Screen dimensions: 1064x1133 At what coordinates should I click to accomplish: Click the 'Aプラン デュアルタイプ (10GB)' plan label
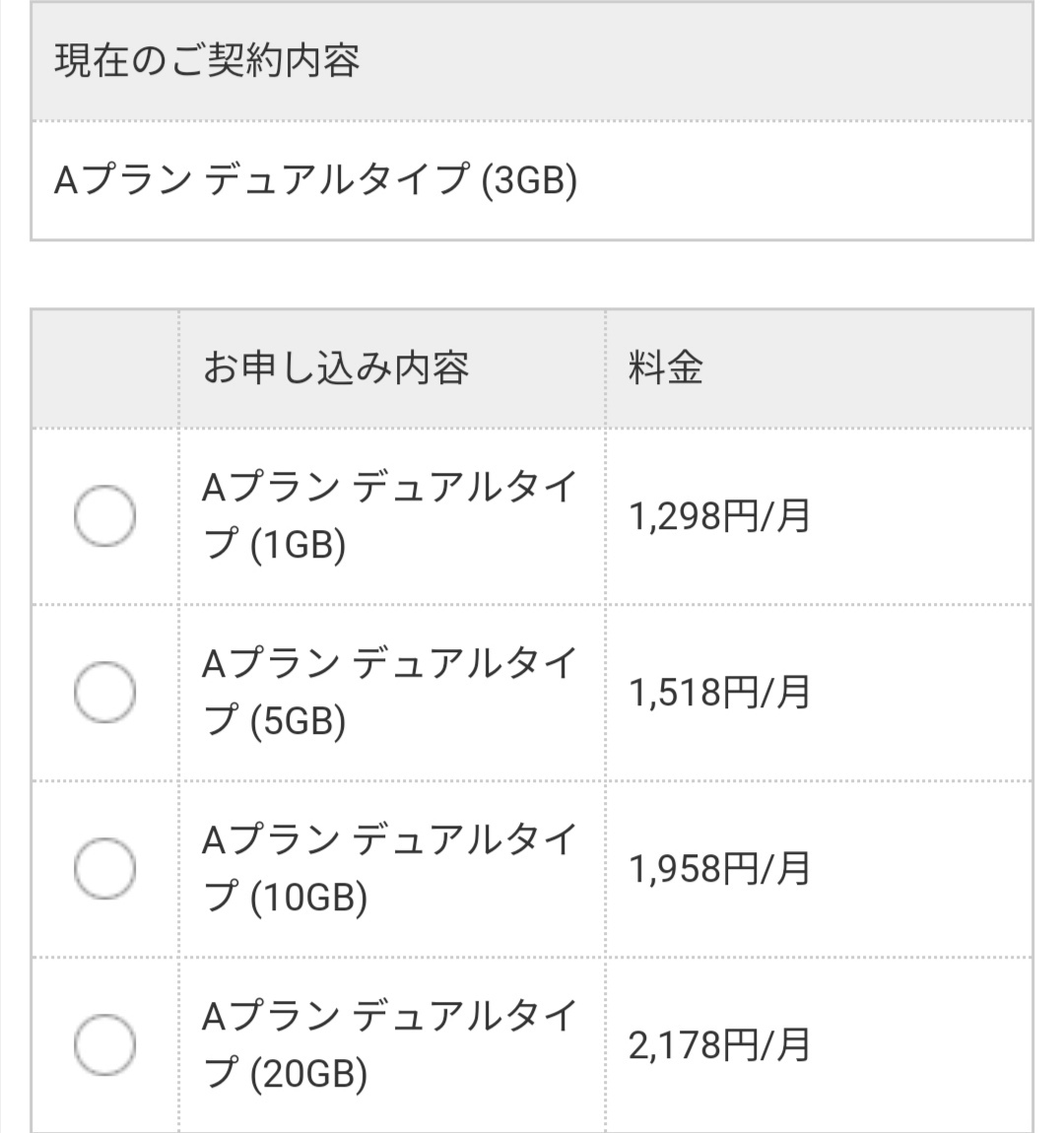(389, 868)
